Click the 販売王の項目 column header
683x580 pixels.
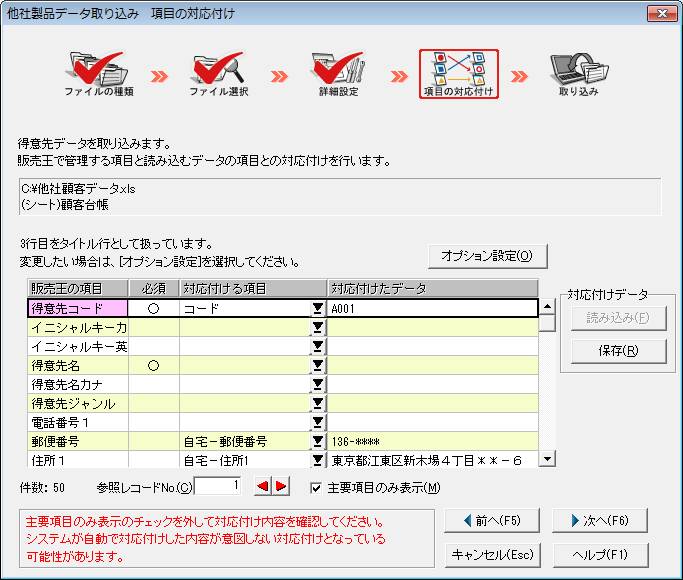[78, 288]
